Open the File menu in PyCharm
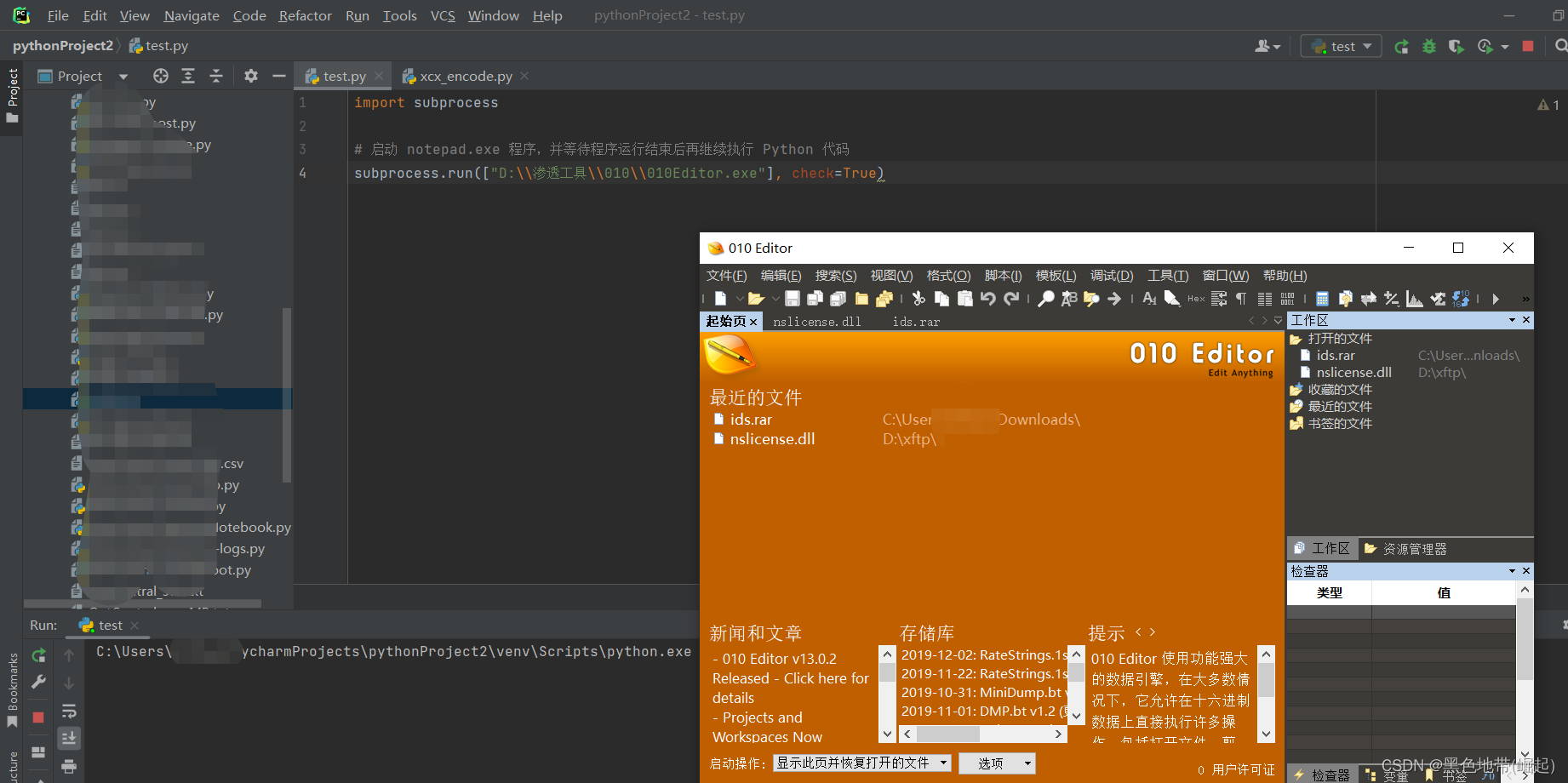The width and height of the screenshot is (1568, 783). point(58,15)
